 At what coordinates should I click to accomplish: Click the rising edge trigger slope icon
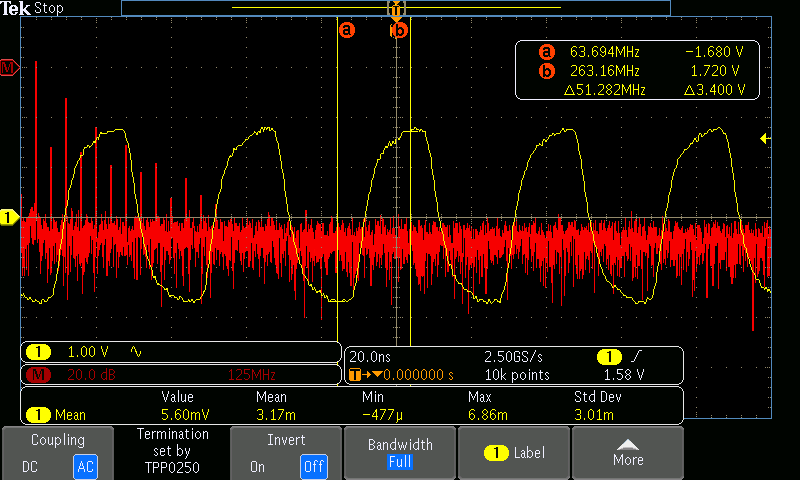click(637, 357)
